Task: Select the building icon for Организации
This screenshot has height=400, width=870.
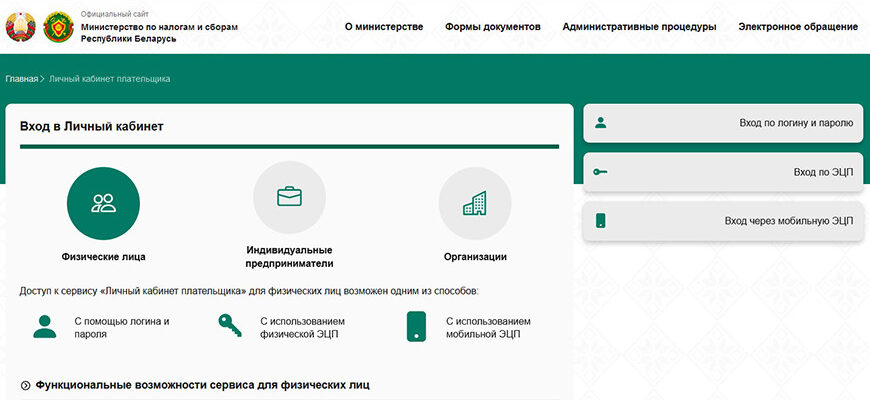Action: pos(475,204)
